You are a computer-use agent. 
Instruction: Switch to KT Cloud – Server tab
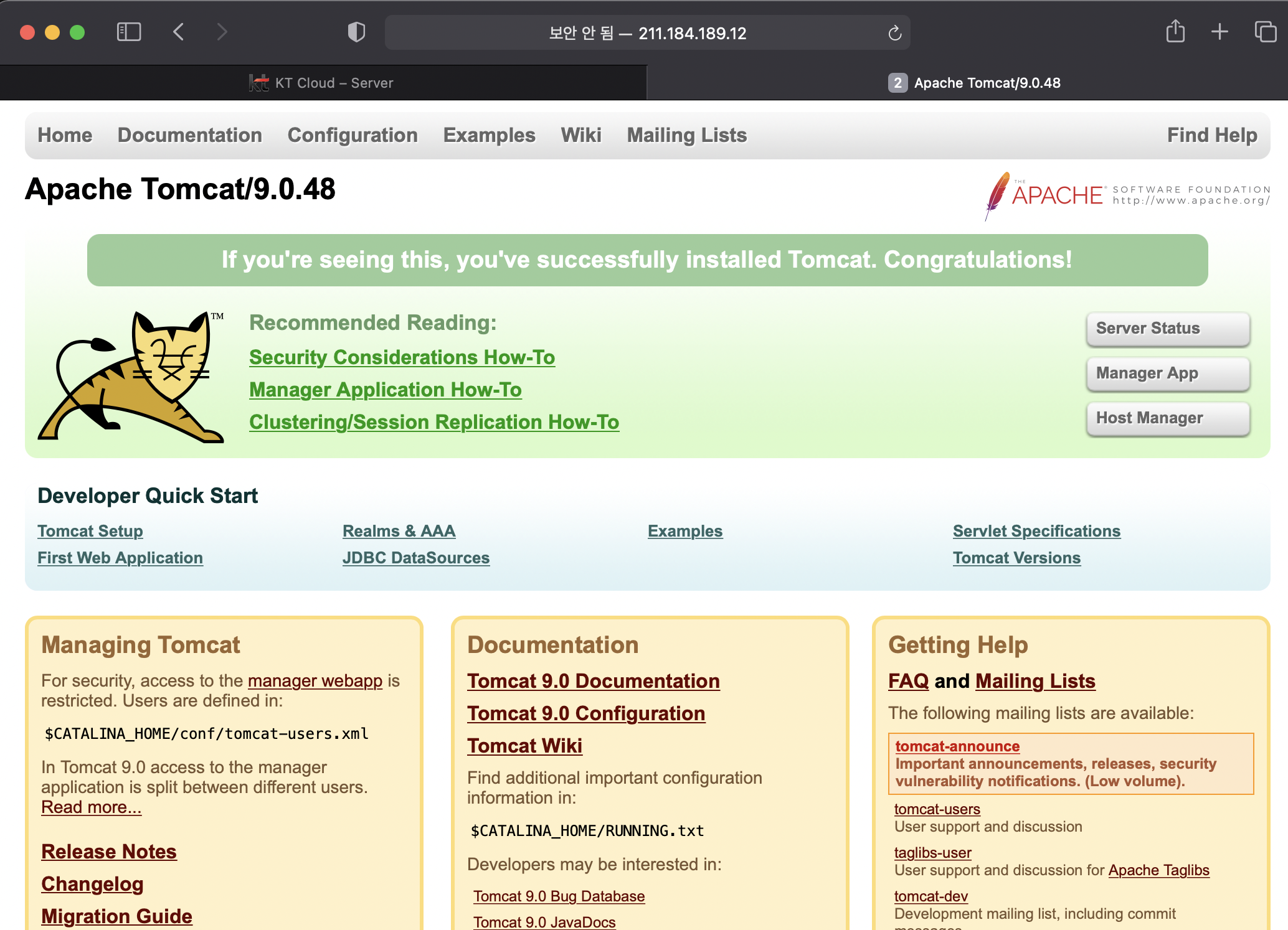[323, 83]
